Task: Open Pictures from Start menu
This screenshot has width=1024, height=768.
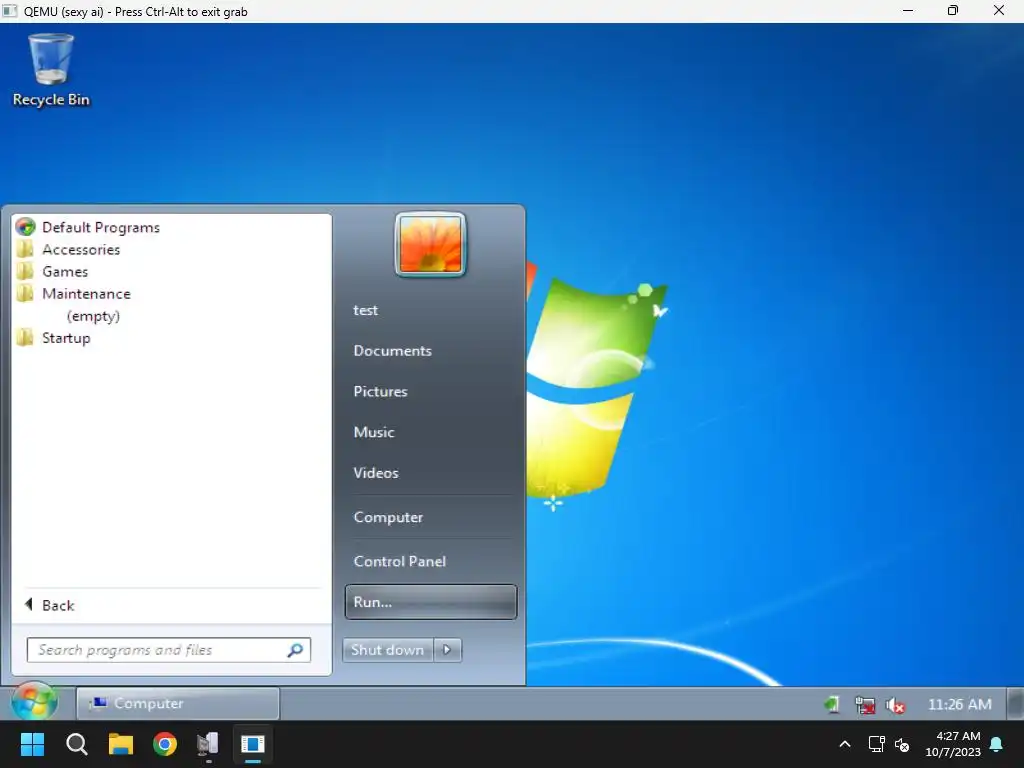Action: (381, 391)
